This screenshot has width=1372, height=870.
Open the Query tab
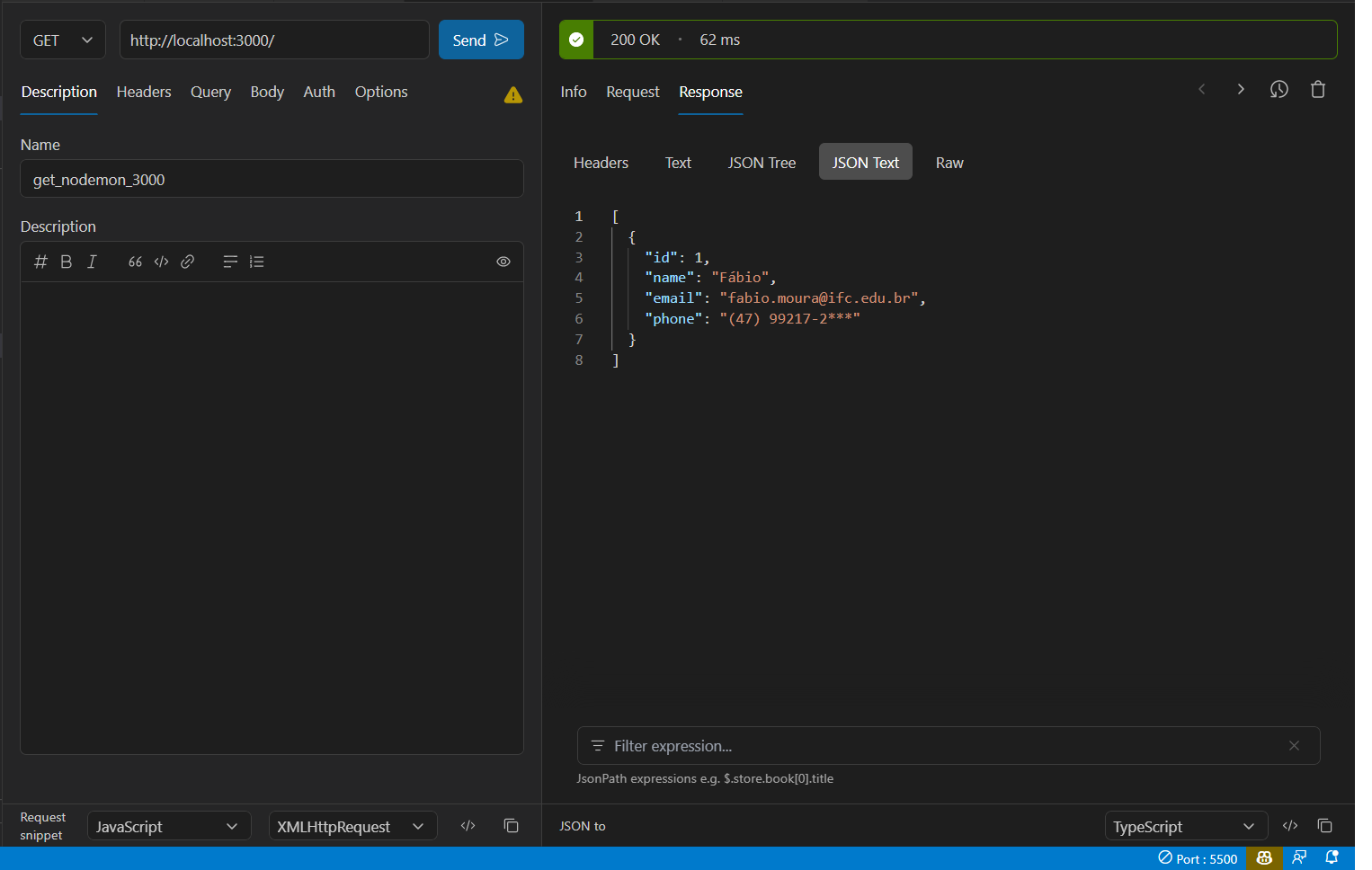coord(210,92)
